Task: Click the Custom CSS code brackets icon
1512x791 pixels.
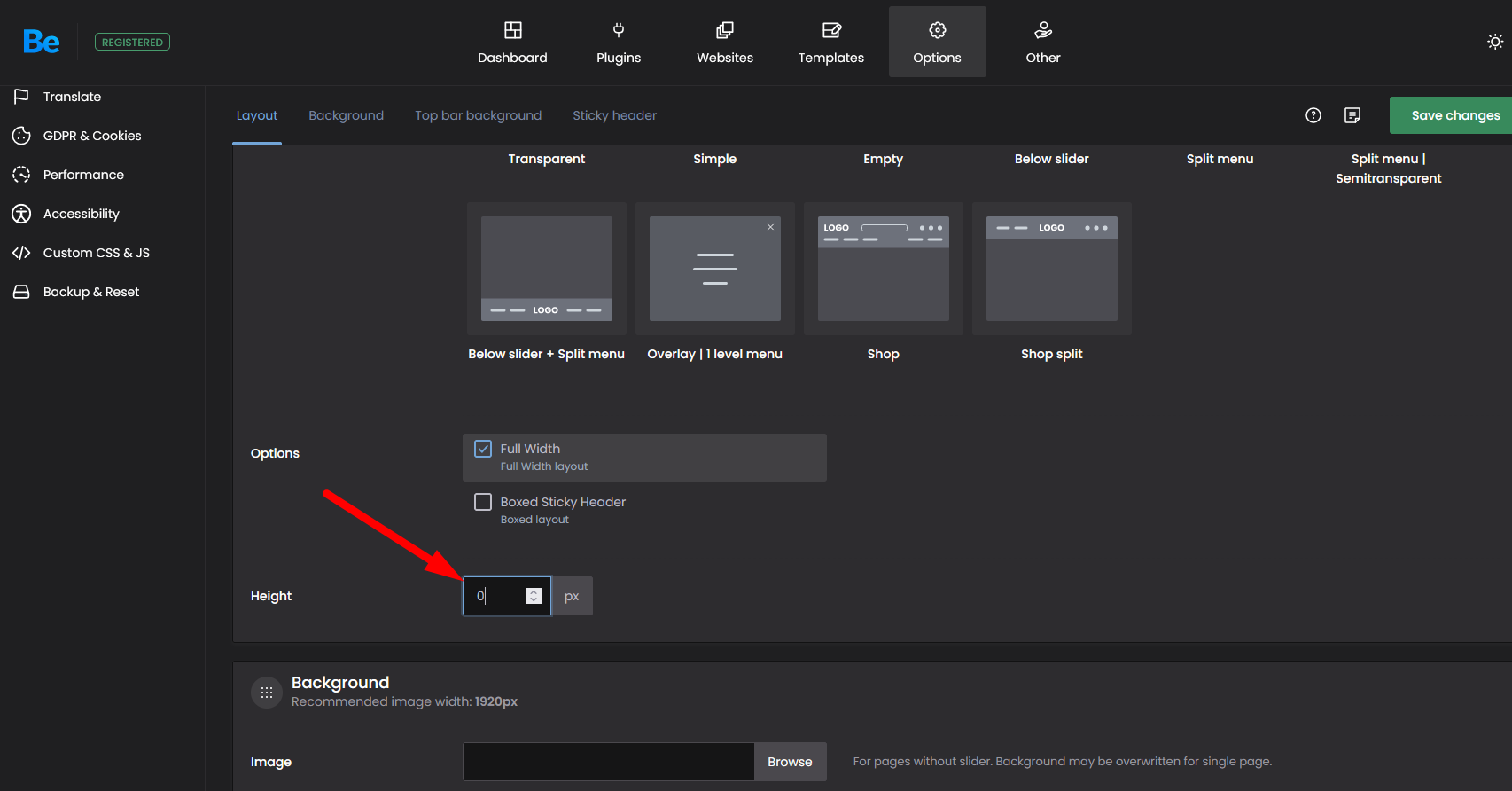Action: (21, 253)
